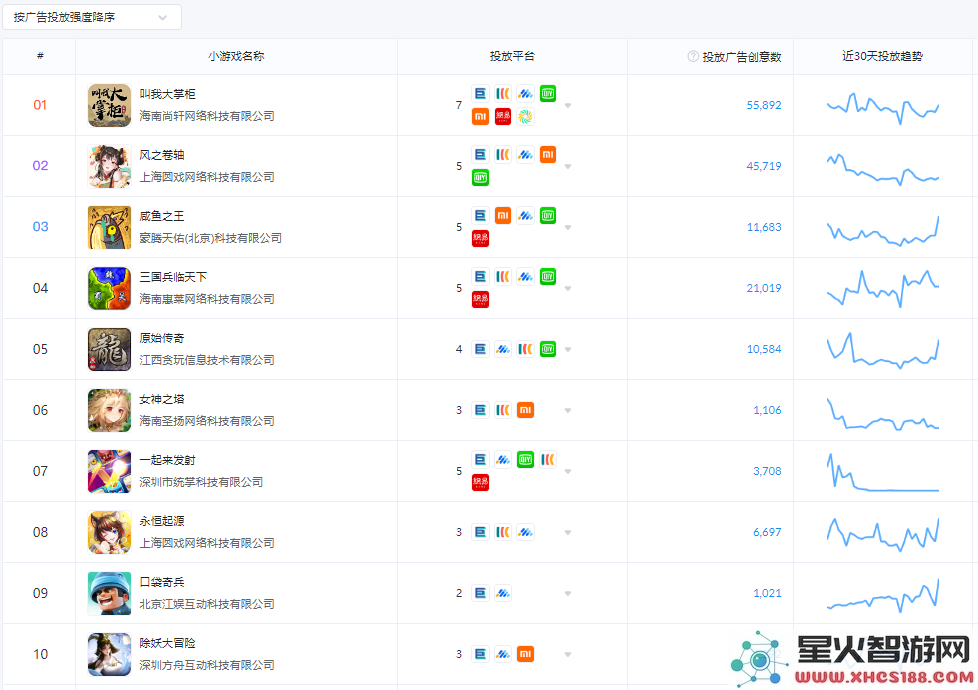Image resolution: width=978 pixels, height=690 pixels.
Task: Expand platform list arrow for 咸鱼之王
Action: [568, 228]
